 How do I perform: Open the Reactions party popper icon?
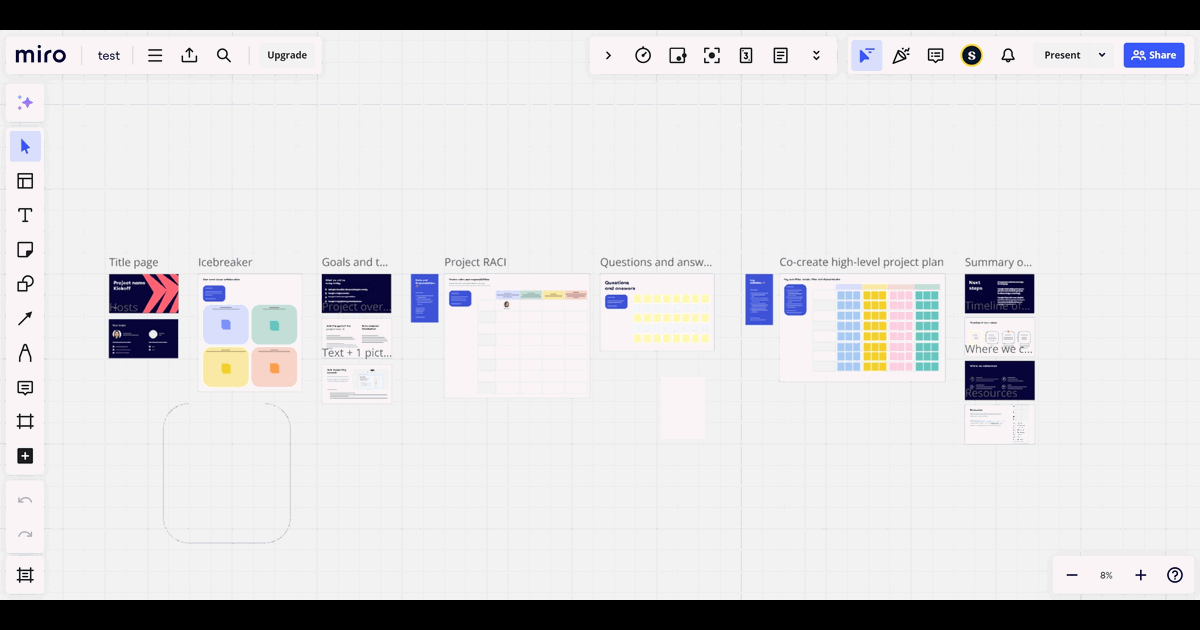tap(901, 55)
